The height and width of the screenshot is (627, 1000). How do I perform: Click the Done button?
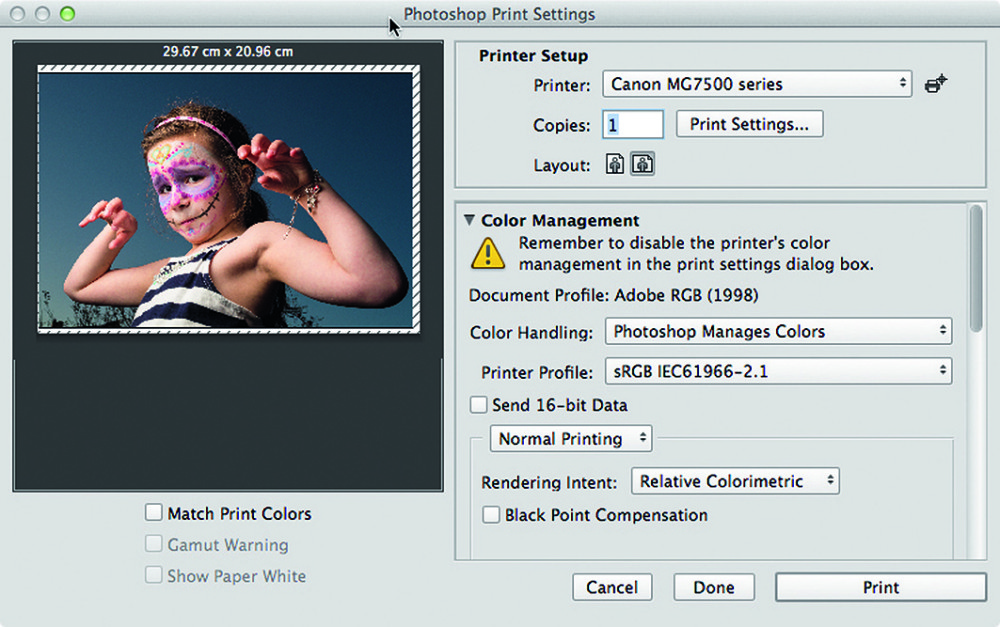point(714,587)
